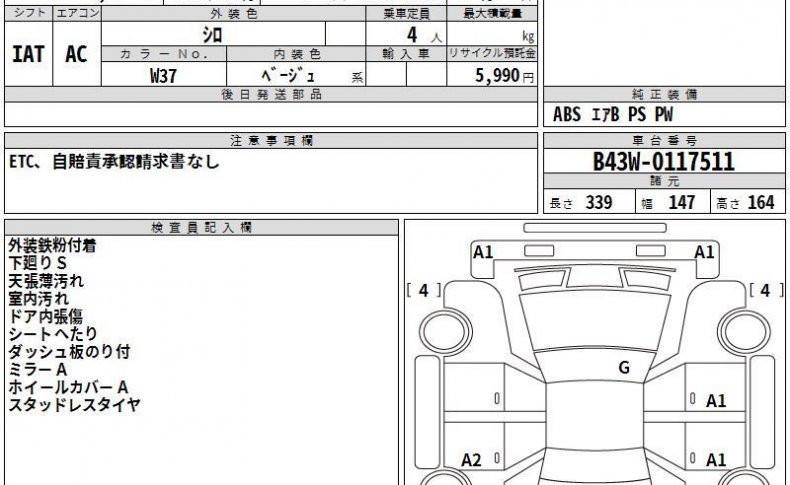Click the A1 mark at the bumper's right corner
This screenshot has height=485, width=790.
[704, 252]
